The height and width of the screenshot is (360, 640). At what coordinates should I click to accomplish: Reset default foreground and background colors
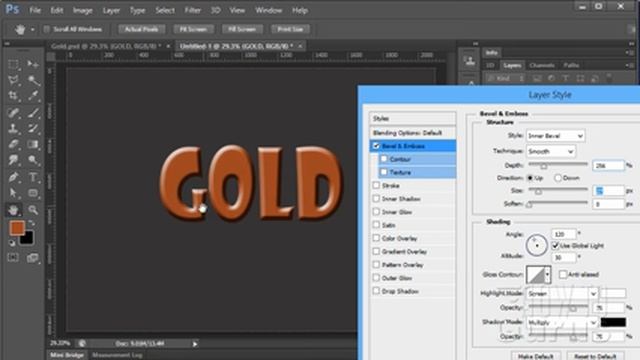12,243
